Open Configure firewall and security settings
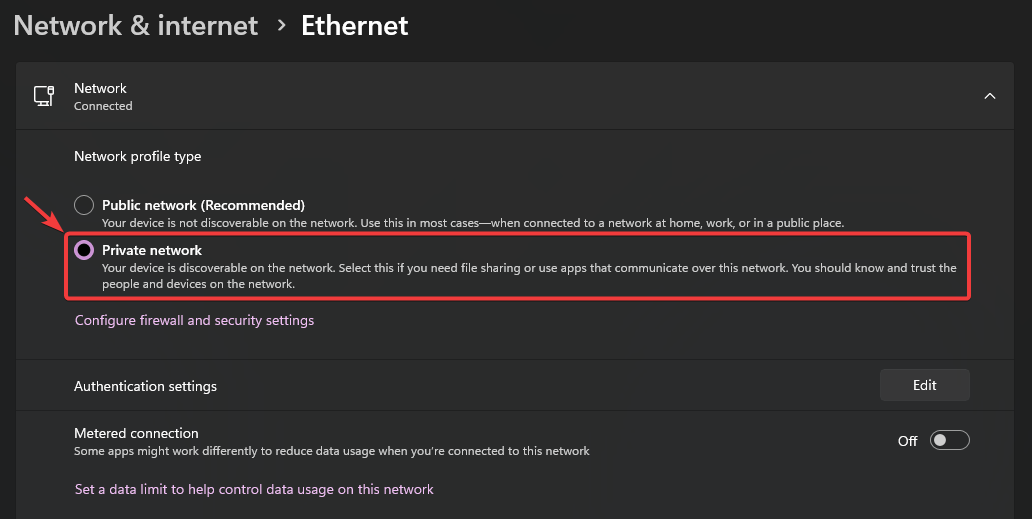The height and width of the screenshot is (519, 1032). coord(194,321)
